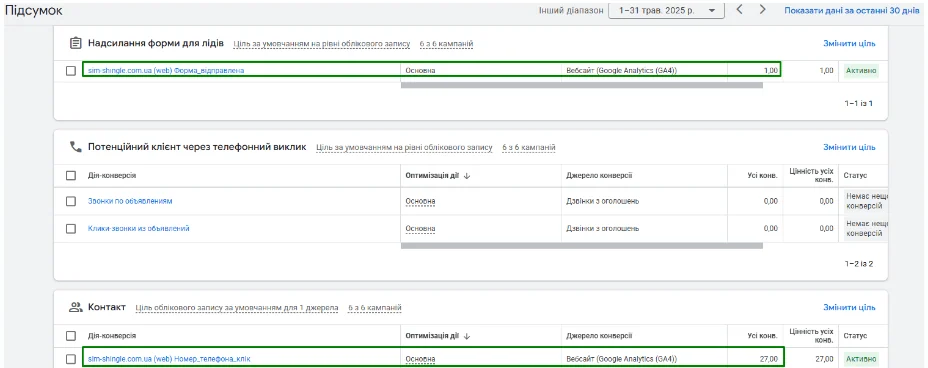Click Активно status of Номер_телефона_клік row
This screenshot has width=928, height=368.
click(x=861, y=359)
